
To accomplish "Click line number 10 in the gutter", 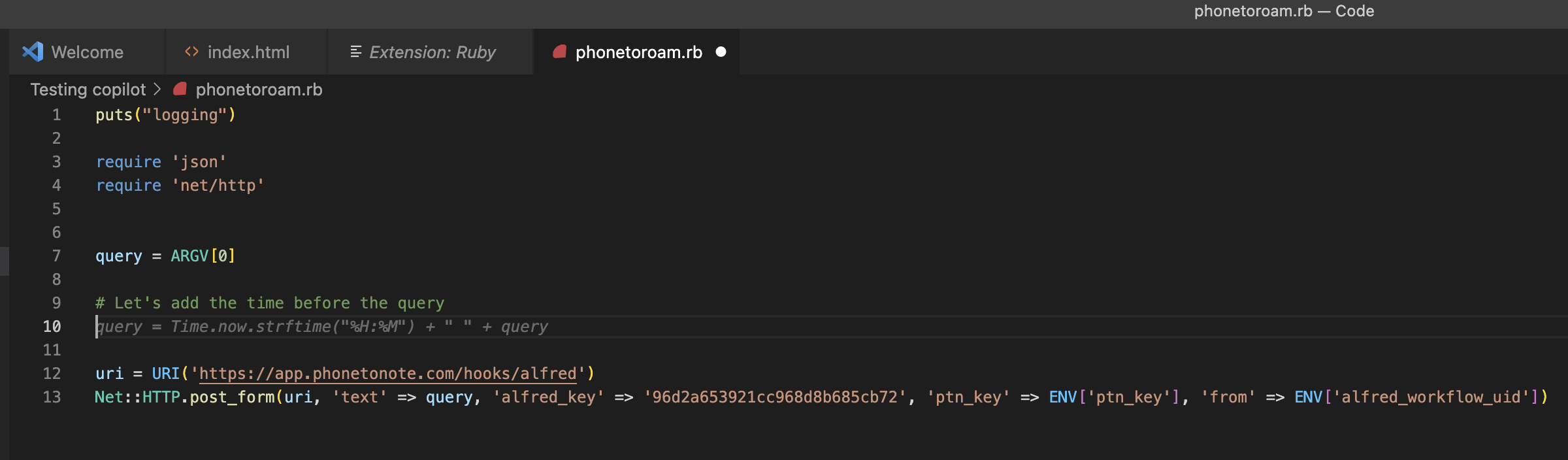I will 52,326.
